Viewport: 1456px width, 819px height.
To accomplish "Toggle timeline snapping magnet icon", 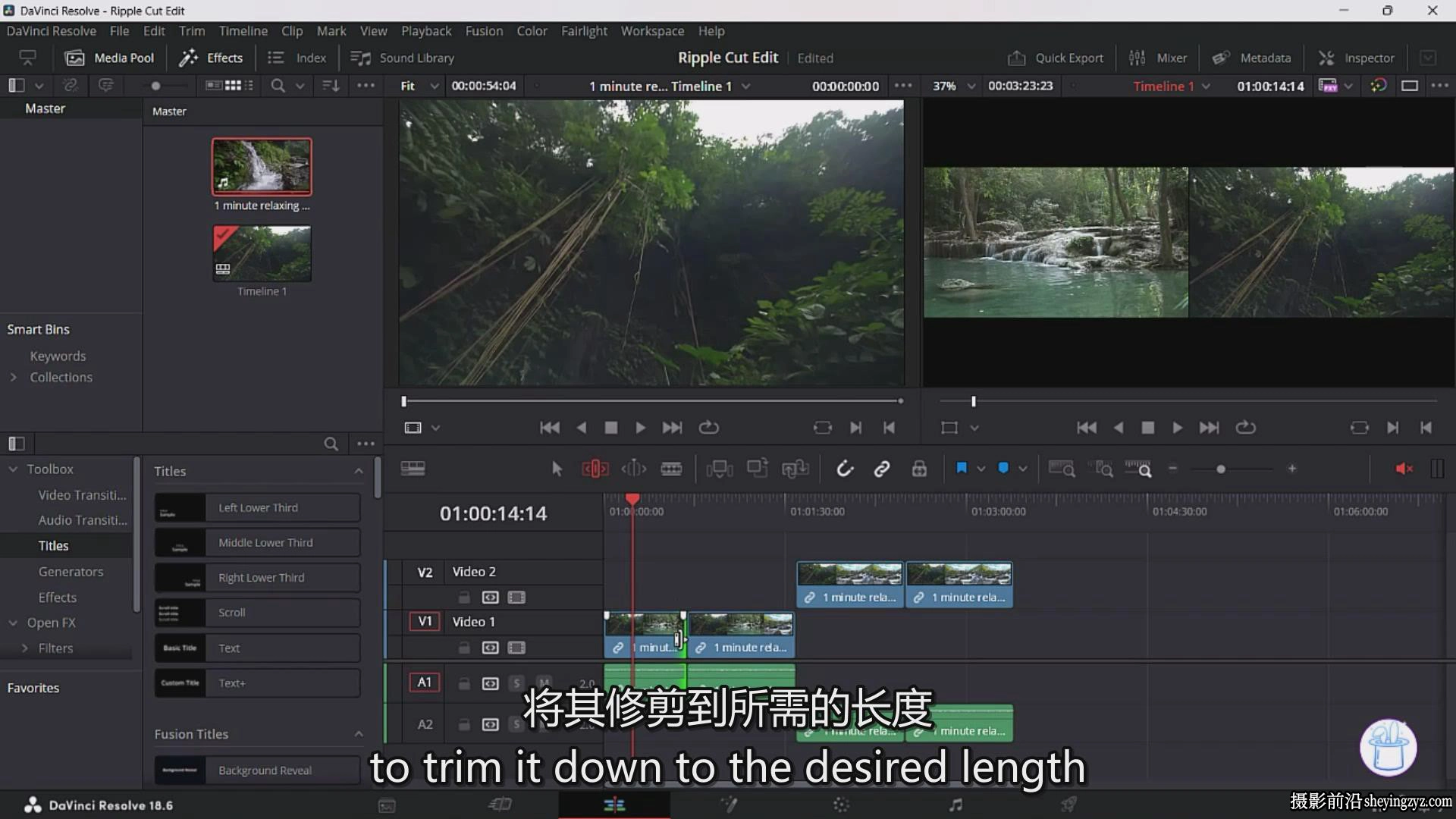I will tap(845, 469).
